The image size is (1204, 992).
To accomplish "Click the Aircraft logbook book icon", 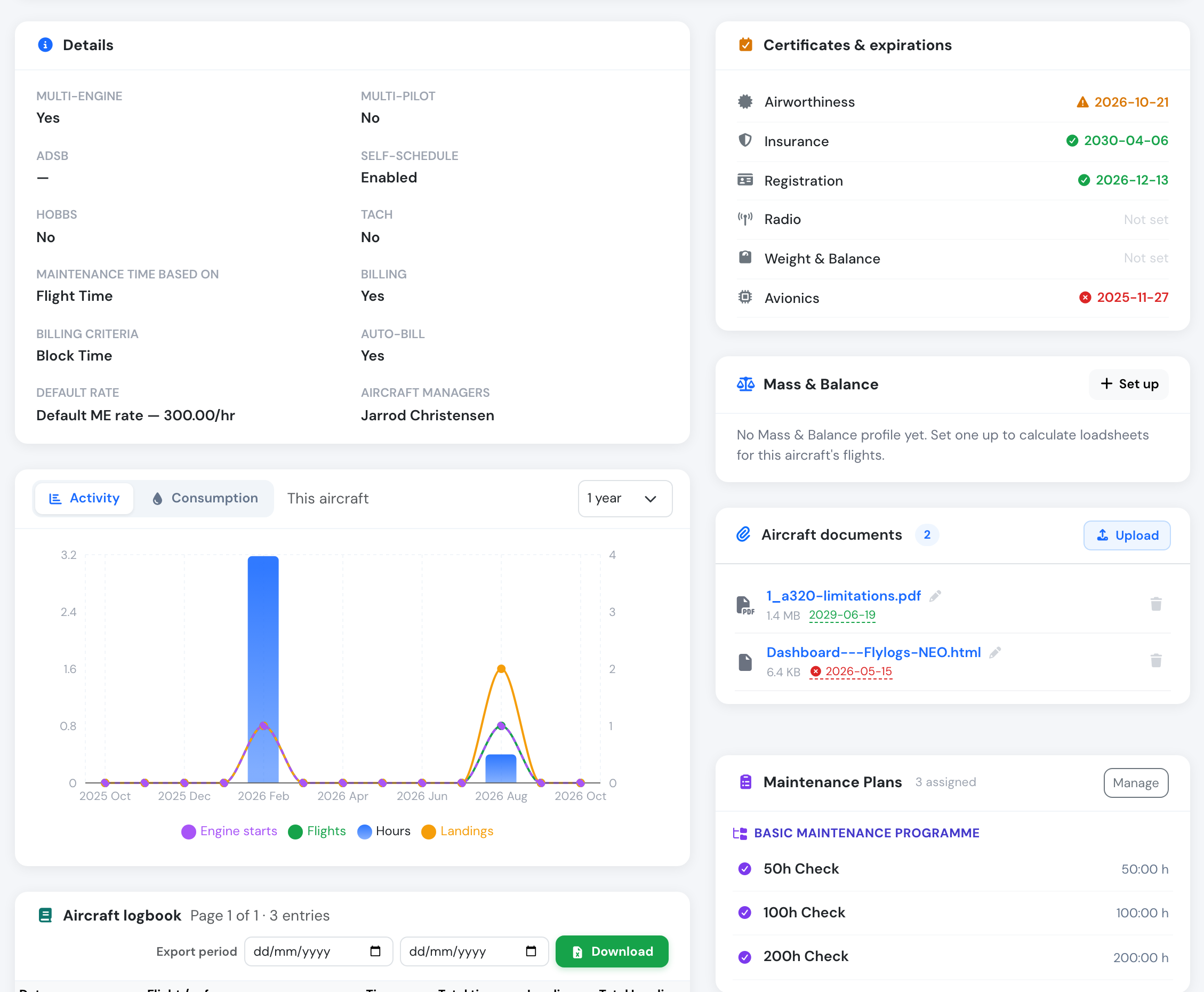I will pos(45,915).
